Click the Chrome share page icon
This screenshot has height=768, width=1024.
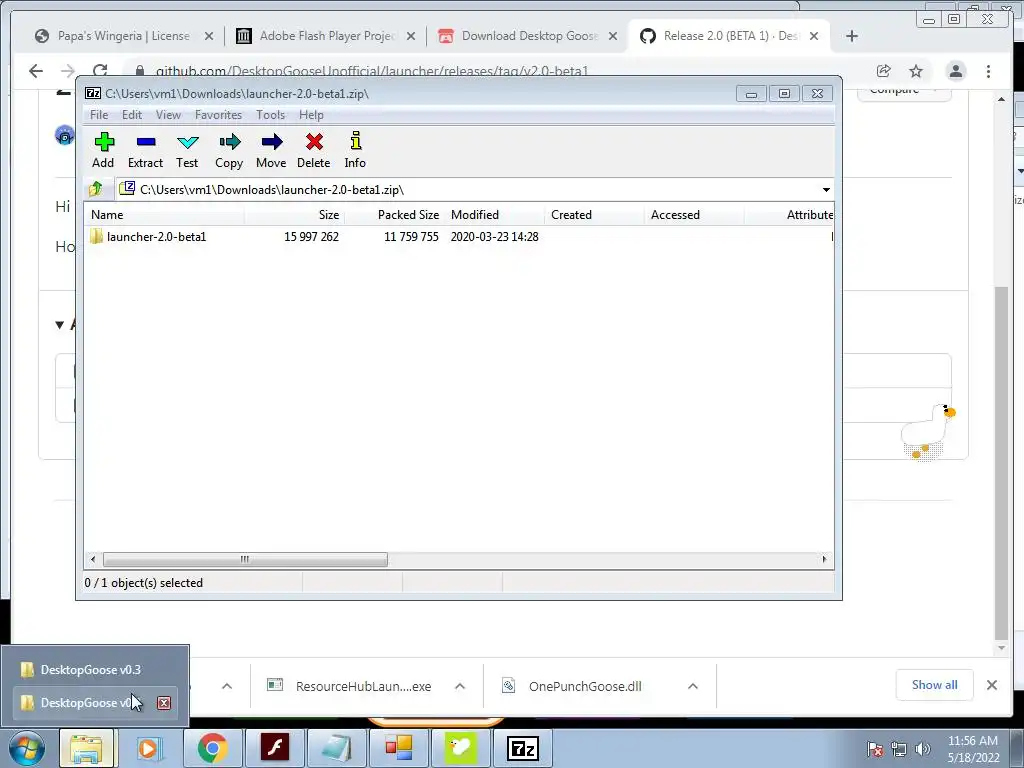tap(884, 71)
